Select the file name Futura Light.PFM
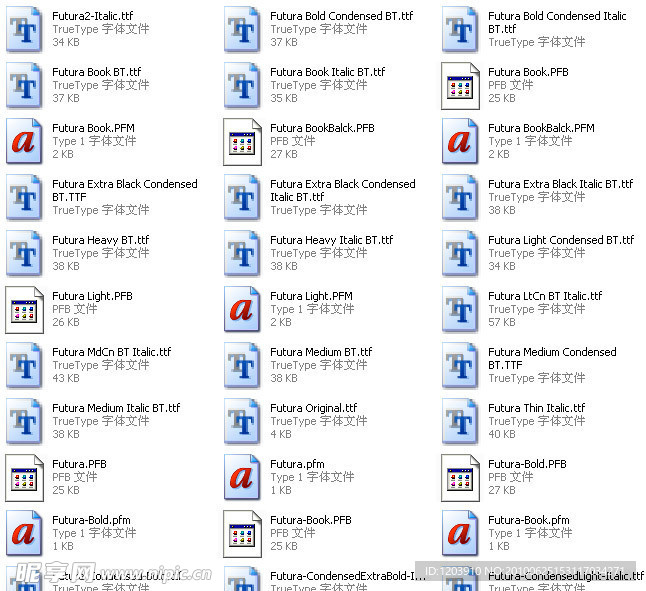This screenshot has width=646, height=591. pos(311,296)
